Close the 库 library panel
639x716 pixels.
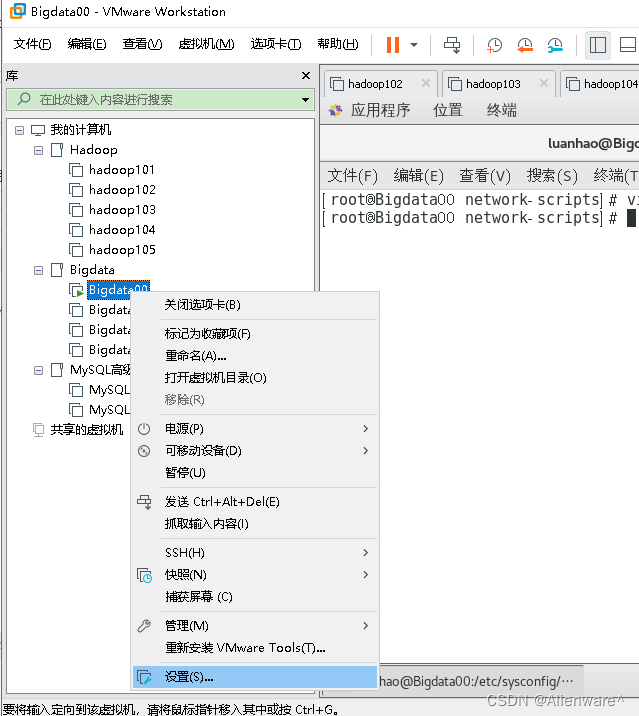306,75
